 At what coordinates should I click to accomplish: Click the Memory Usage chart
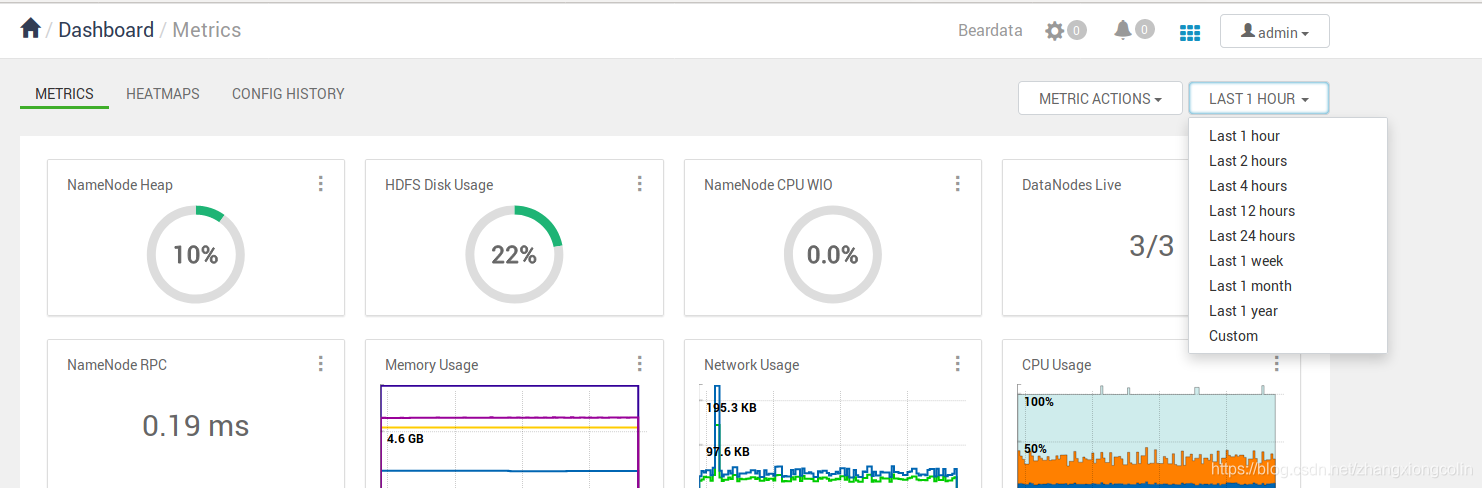tap(510, 437)
